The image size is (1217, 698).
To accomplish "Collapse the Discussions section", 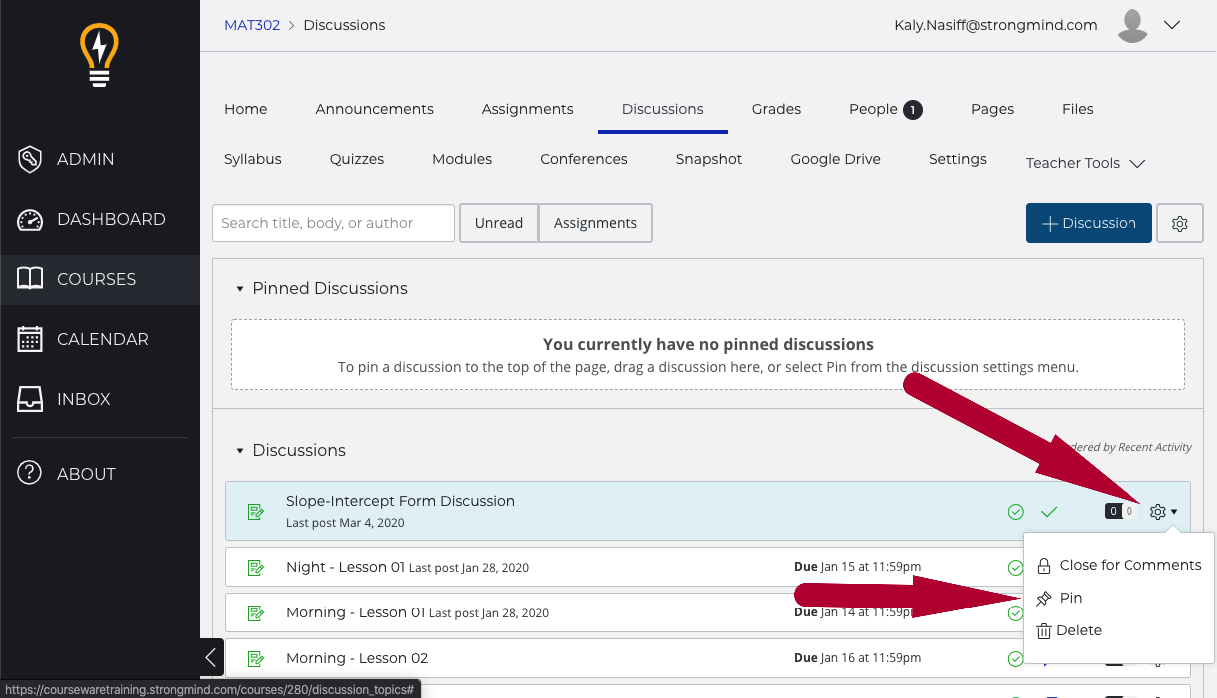I will [x=240, y=451].
